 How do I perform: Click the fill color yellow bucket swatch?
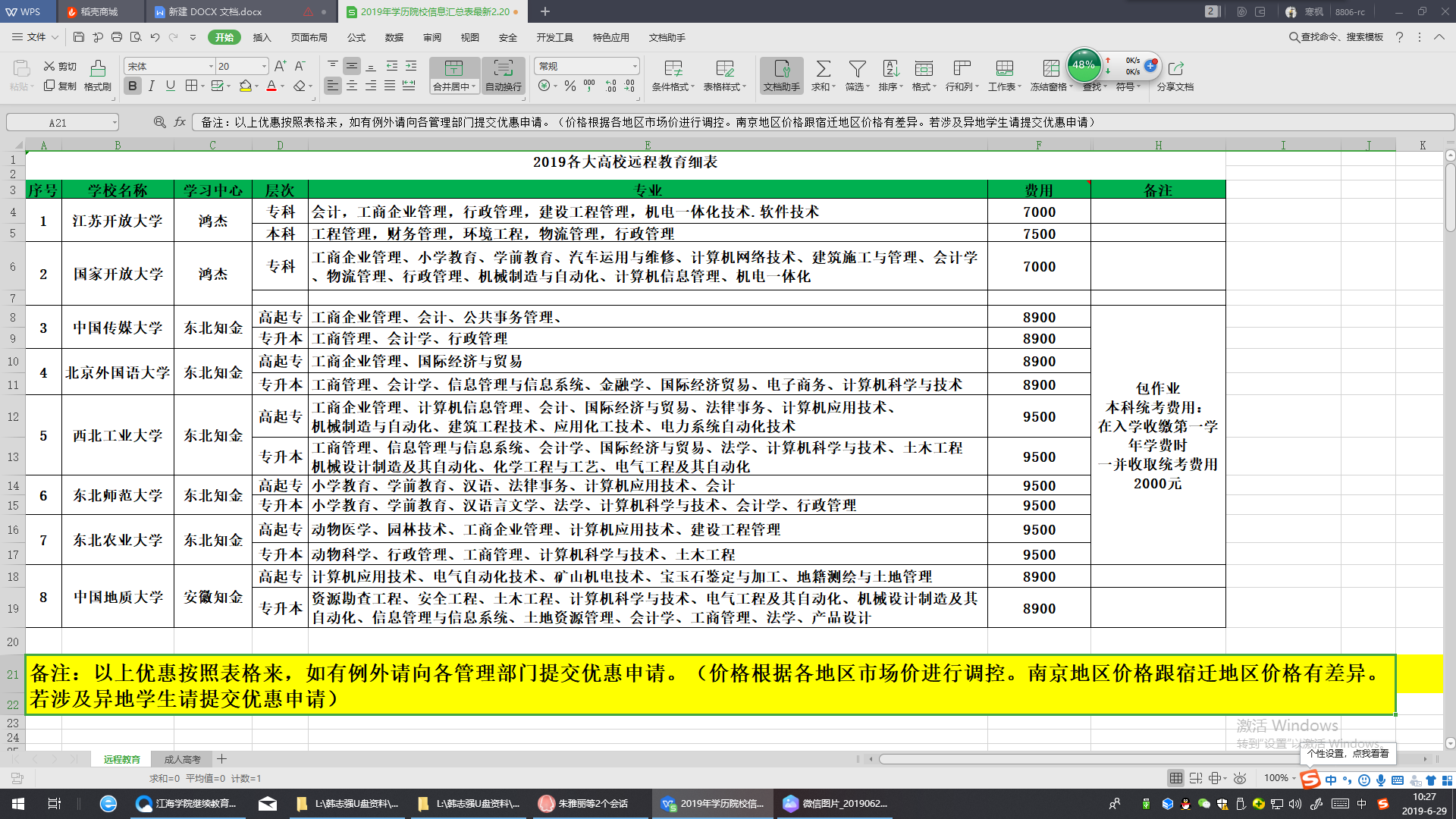[245, 86]
